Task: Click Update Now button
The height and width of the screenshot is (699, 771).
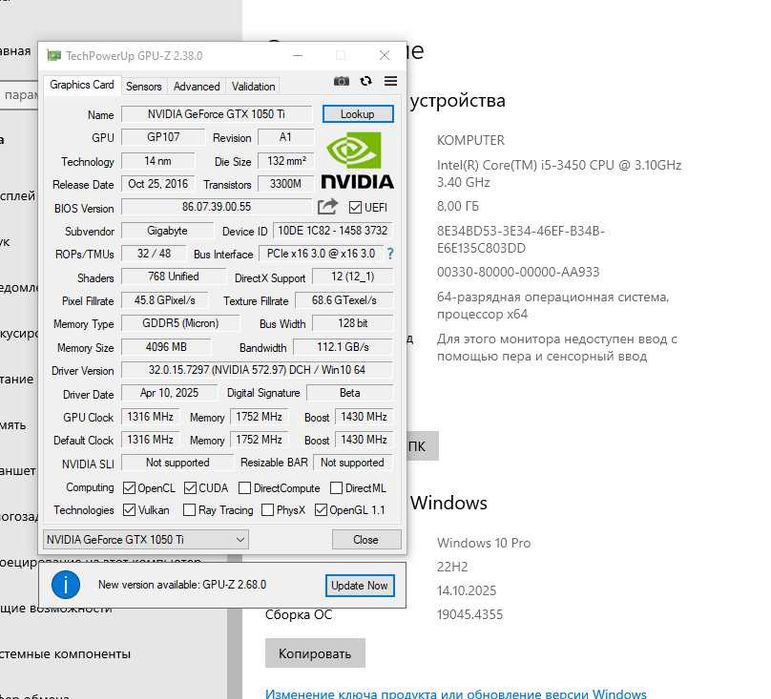Action: pos(359,585)
